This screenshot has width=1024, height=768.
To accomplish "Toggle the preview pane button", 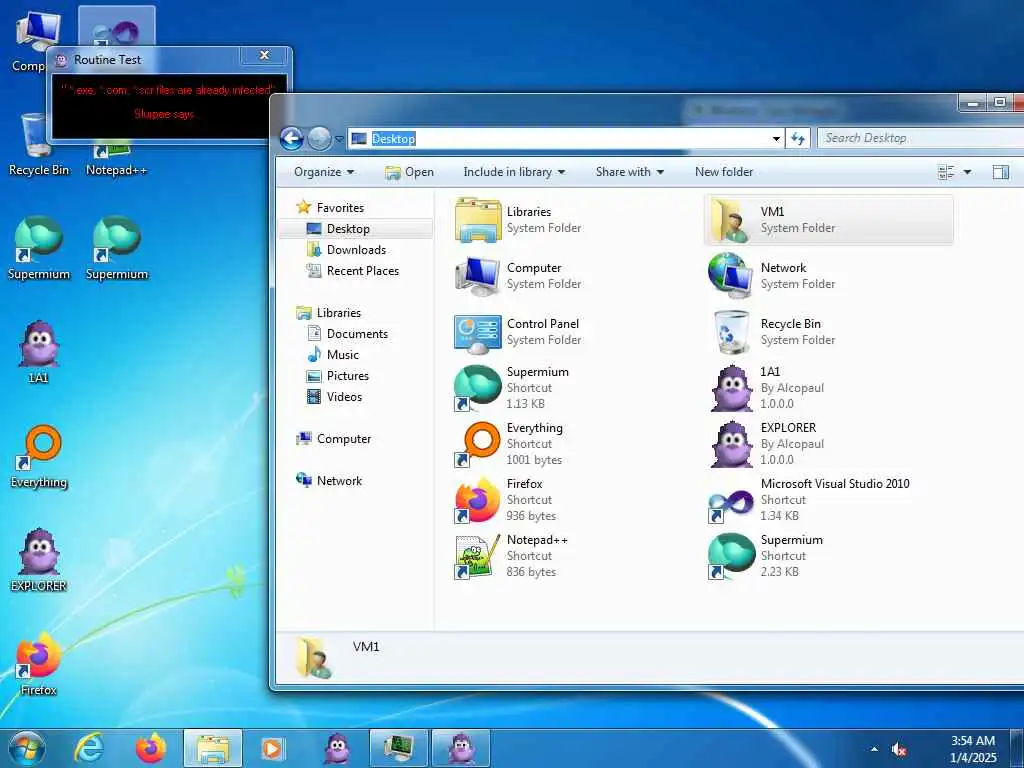I will pyautogui.click(x=1000, y=172).
